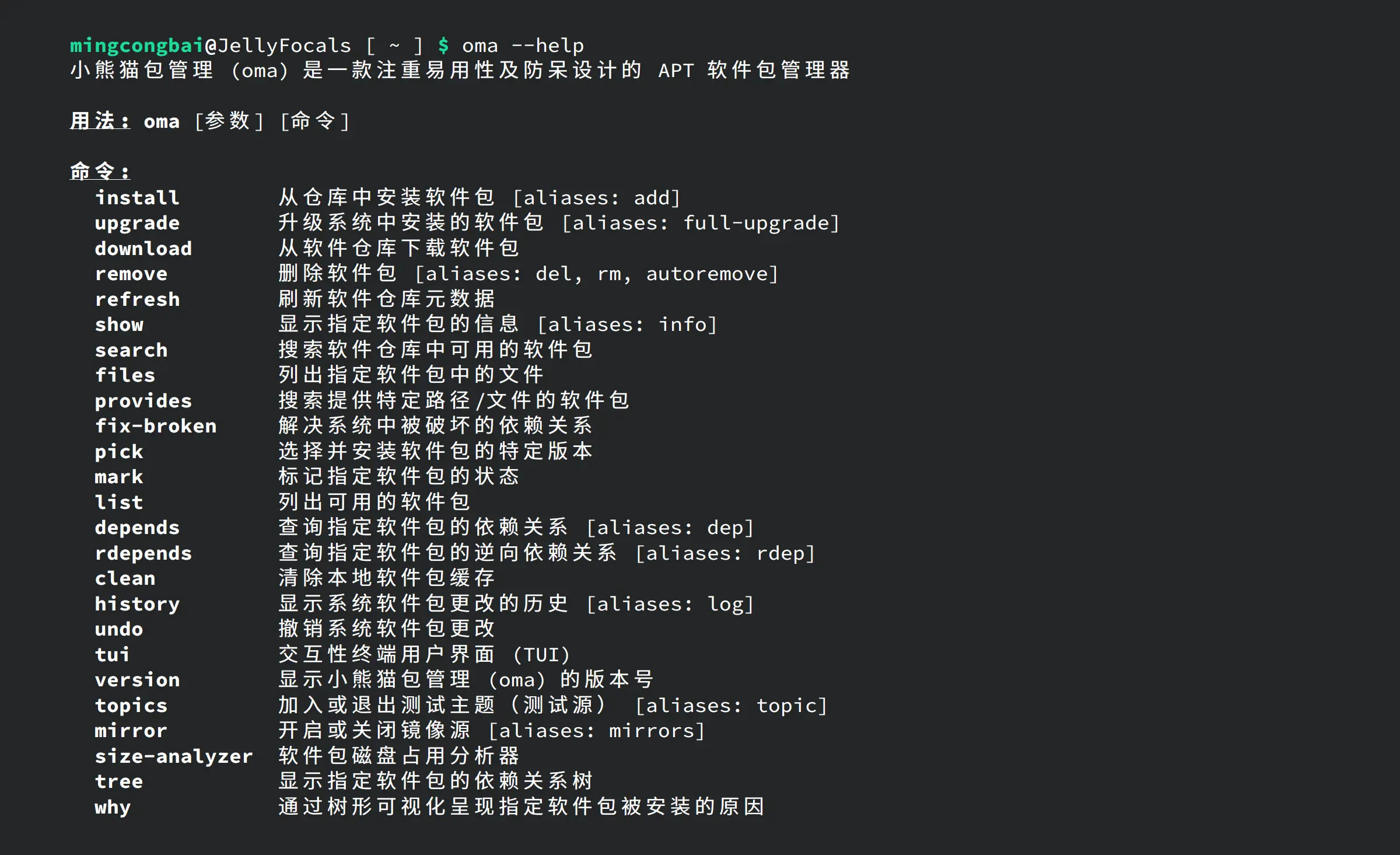Click the 'rdepends' command name
This screenshot has width=1400, height=855.
point(143,553)
